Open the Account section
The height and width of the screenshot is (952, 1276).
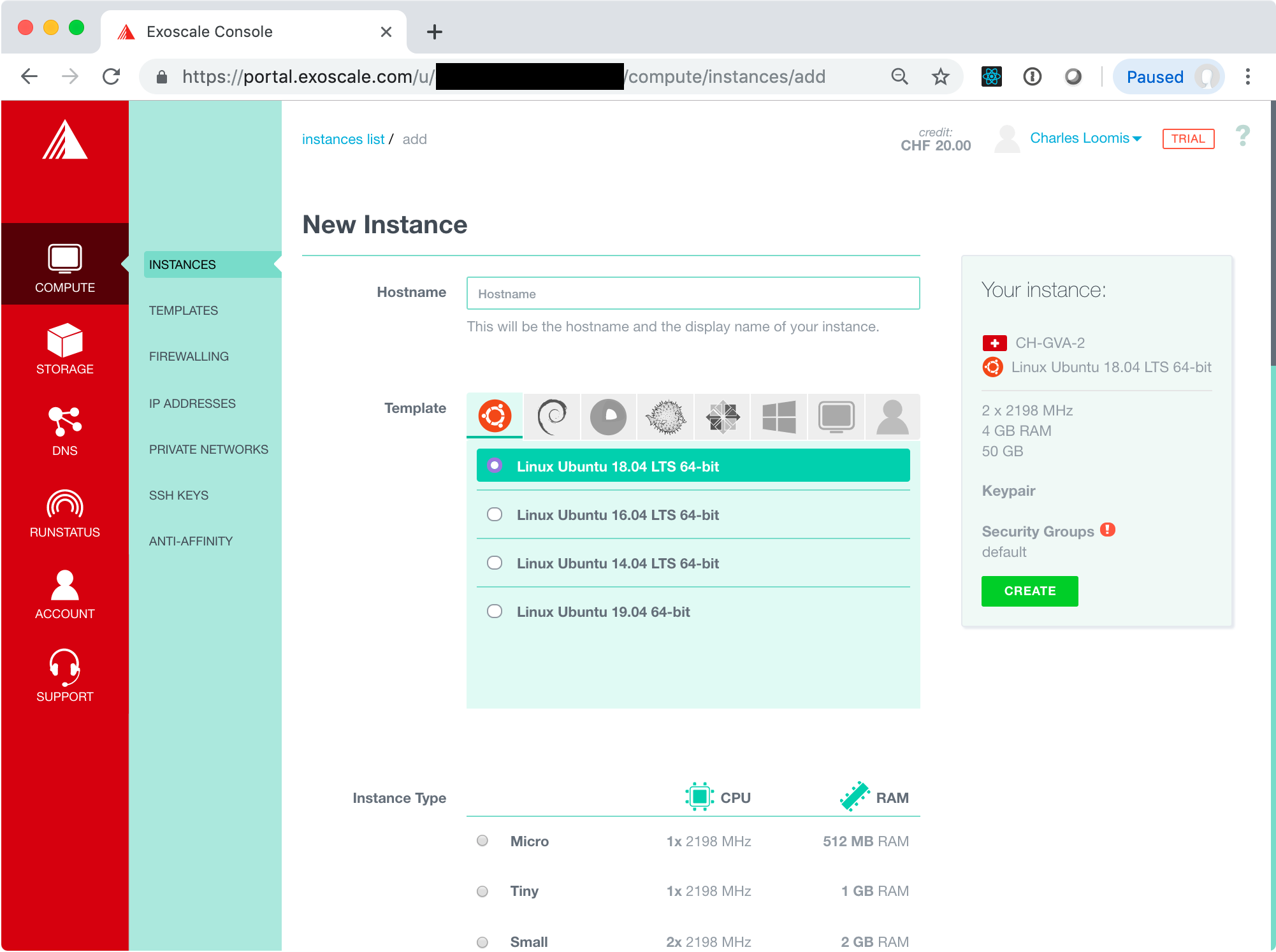click(65, 595)
